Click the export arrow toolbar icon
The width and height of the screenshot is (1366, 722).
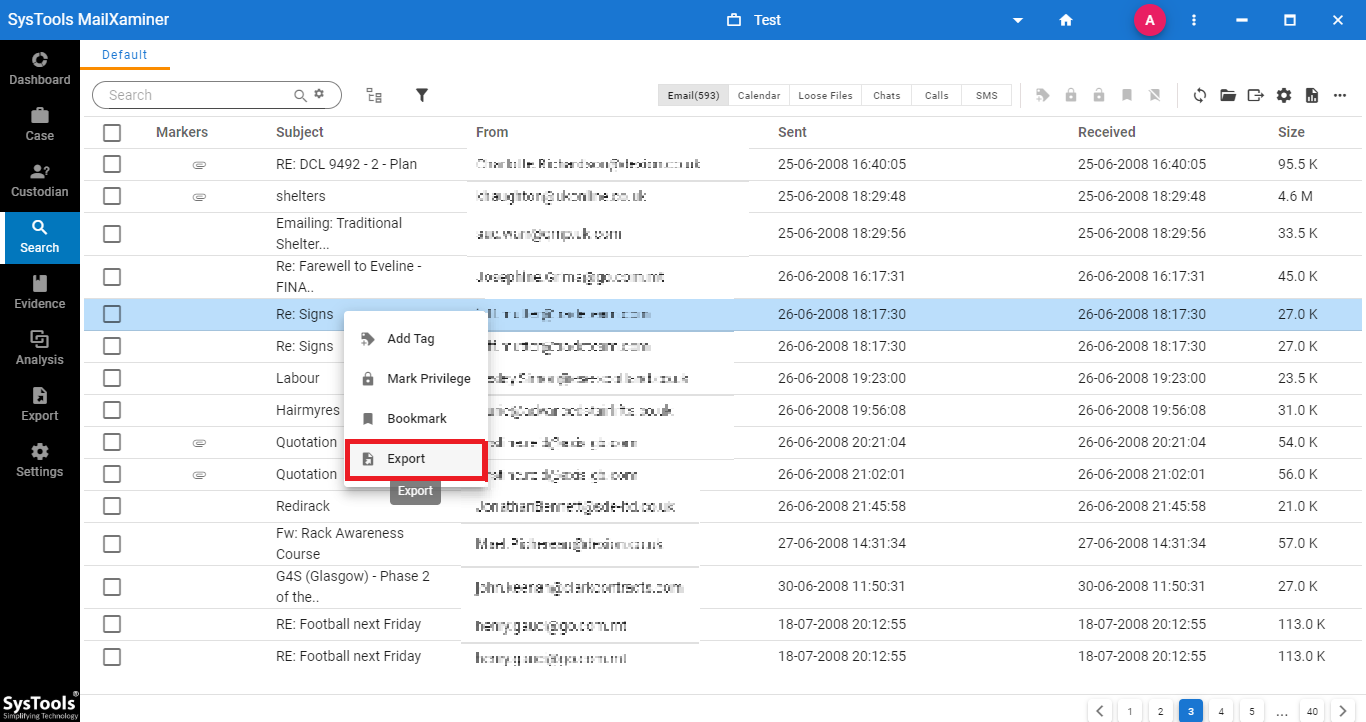(x=1256, y=95)
